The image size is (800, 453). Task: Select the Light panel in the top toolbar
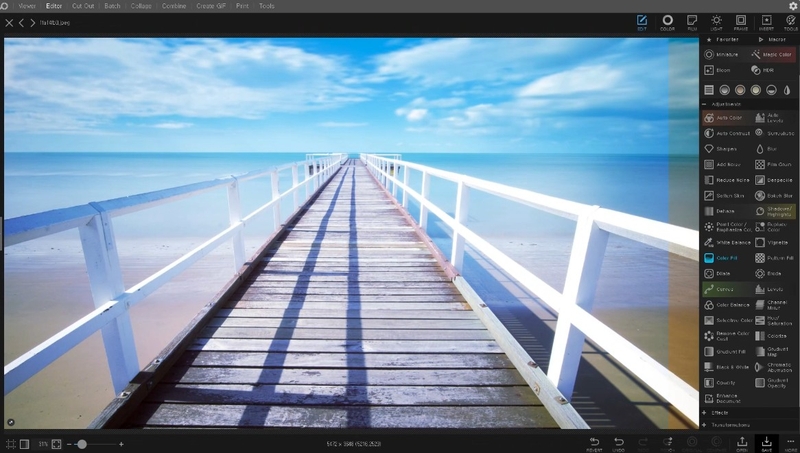[x=716, y=22]
